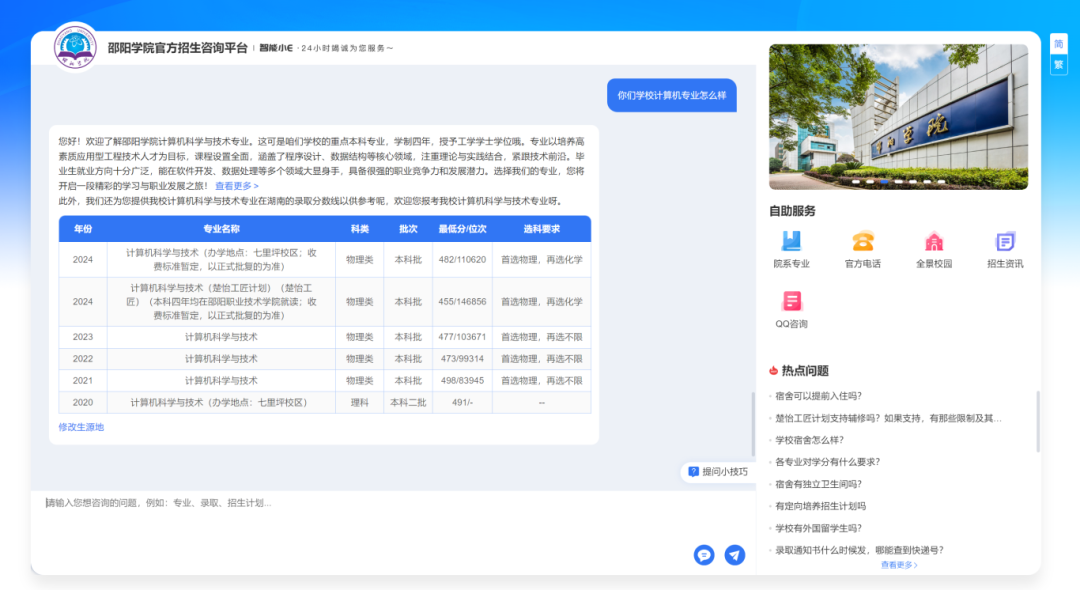Expand answer text via 查看更多 in chat reply
This screenshot has height=590, width=1080.
[237, 186]
